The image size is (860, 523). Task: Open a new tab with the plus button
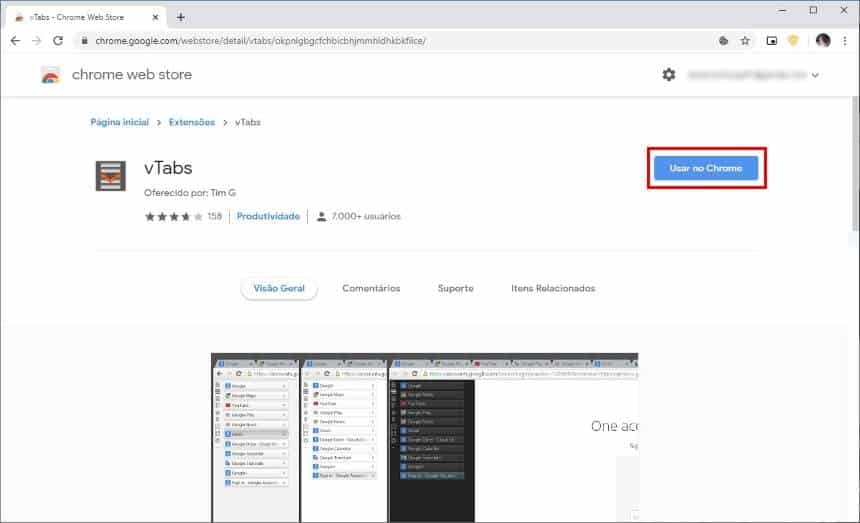[x=180, y=17]
